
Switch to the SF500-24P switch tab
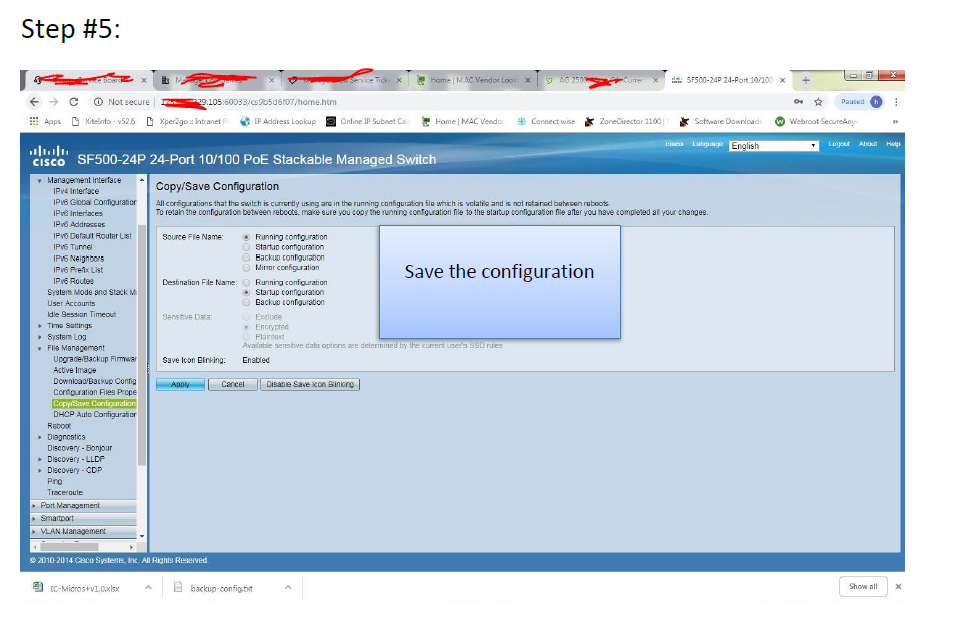727,80
